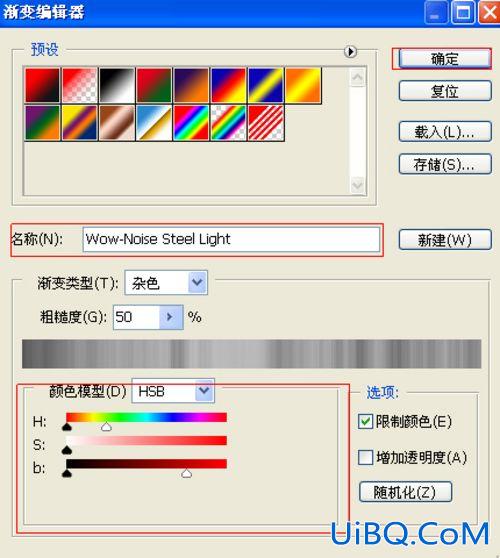Minimize the gradient editor window
Viewport: 500px width, 558px height.
click(436, 13)
